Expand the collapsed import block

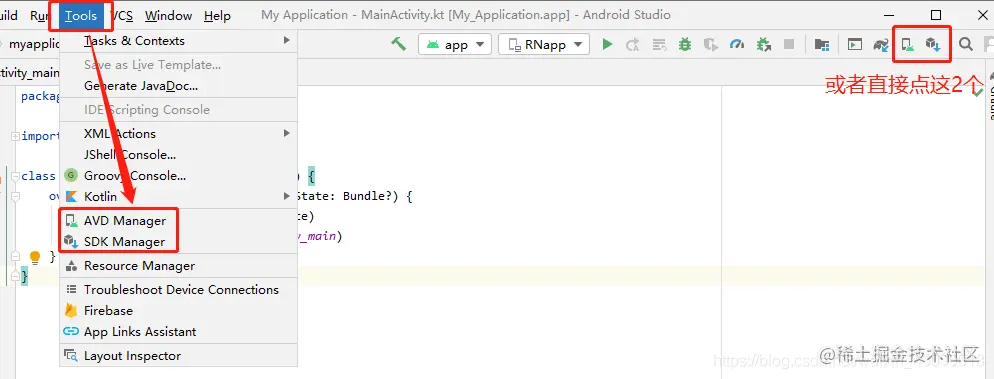click(15, 136)
